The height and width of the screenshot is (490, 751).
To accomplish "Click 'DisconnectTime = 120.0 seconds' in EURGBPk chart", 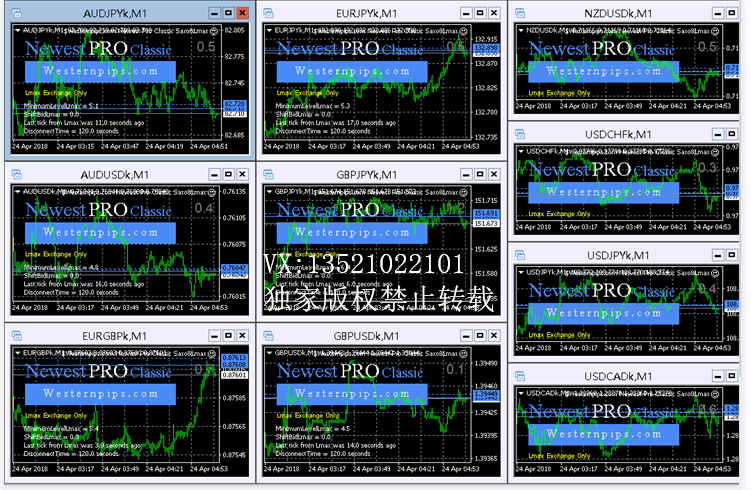I will [x=71, y=454].
